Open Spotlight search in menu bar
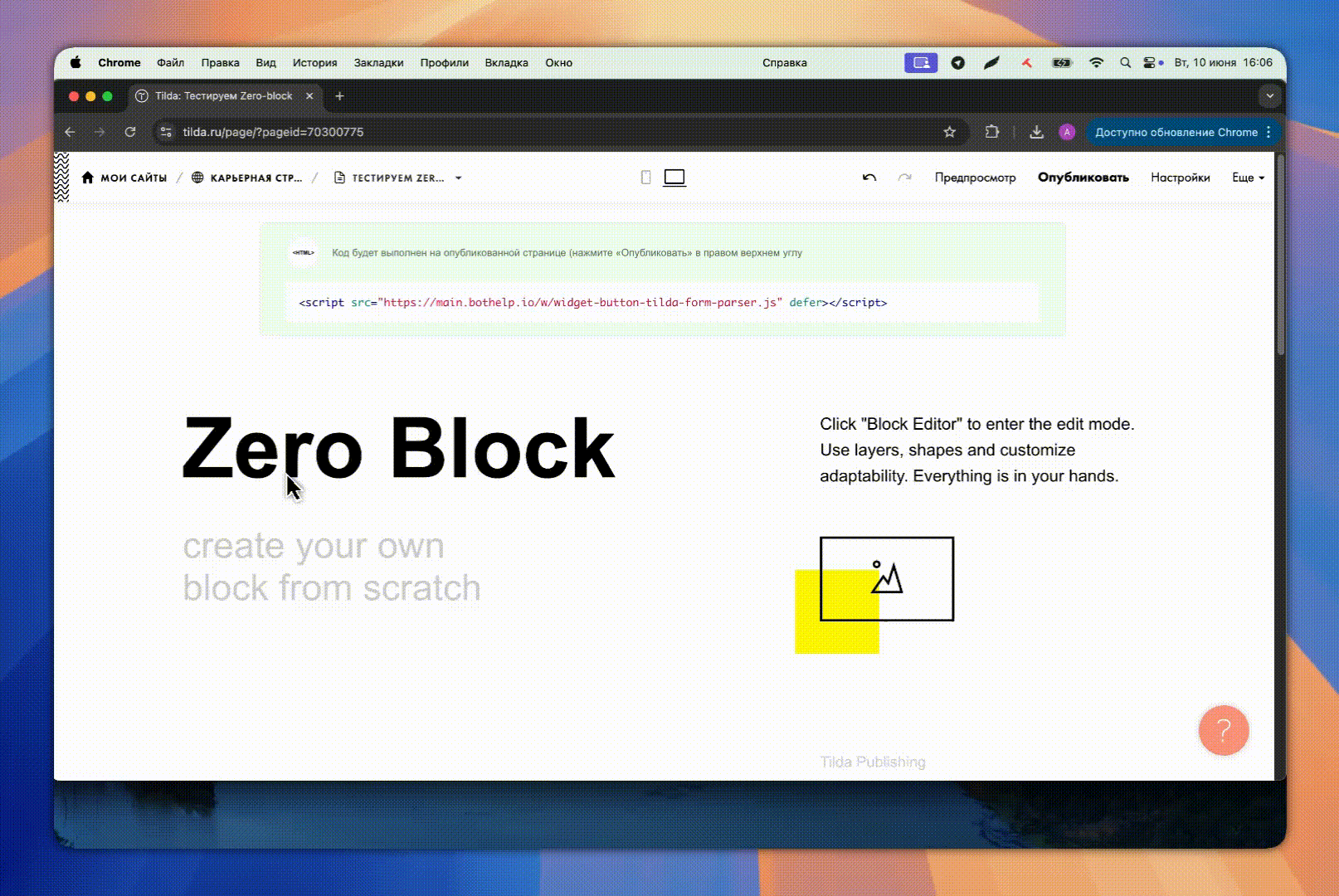Screen dimensions: 1339x896 coord(1125,62)
